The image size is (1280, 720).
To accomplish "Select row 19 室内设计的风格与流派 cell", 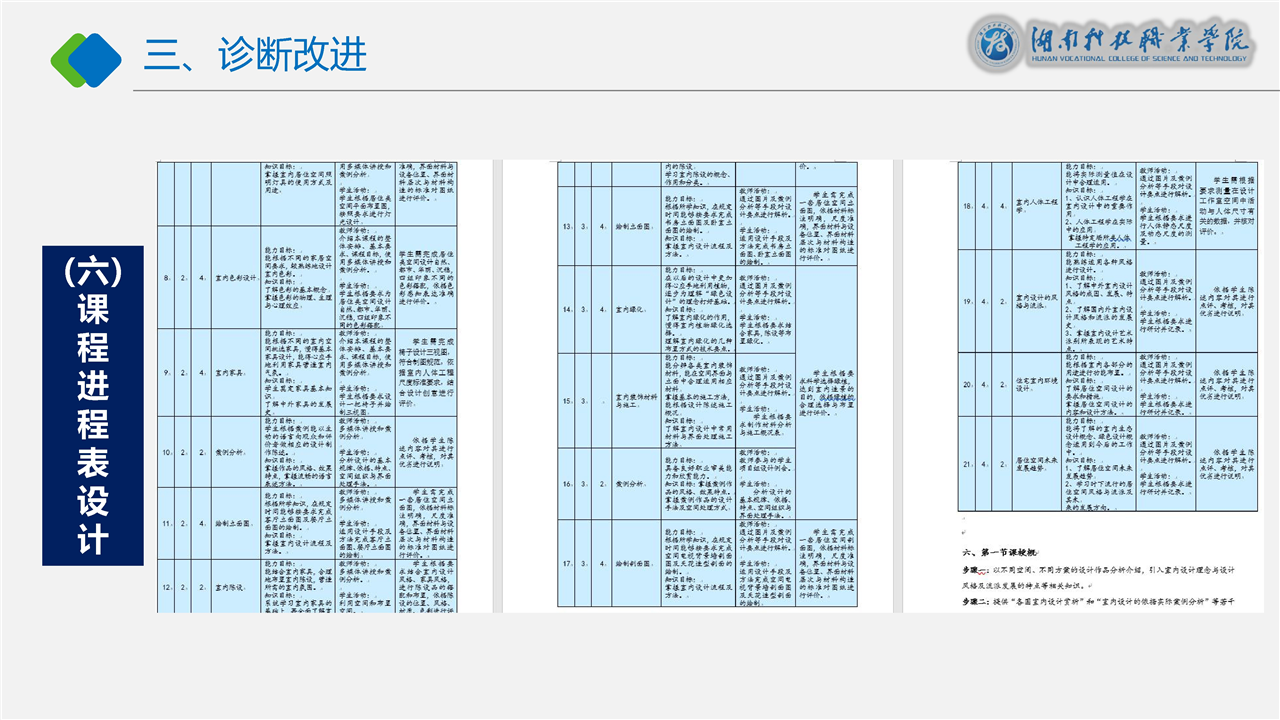I will [x=1036, y=300].
